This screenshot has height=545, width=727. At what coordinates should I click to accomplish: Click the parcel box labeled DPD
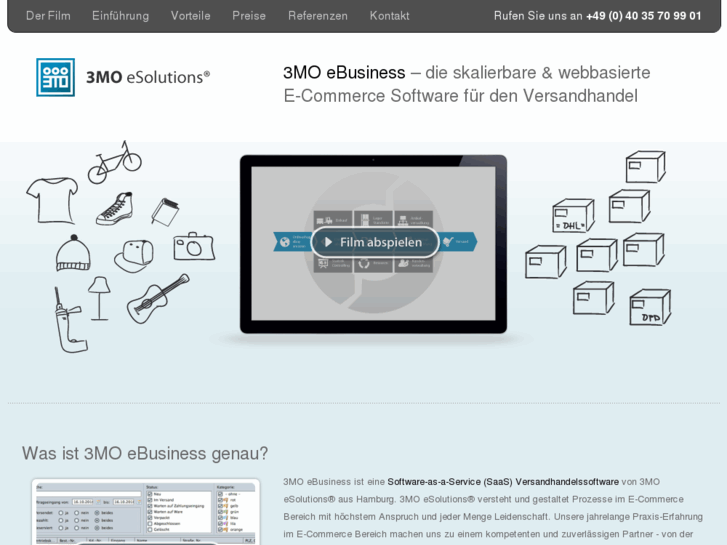pyautogui.click(x=650, y=307)
